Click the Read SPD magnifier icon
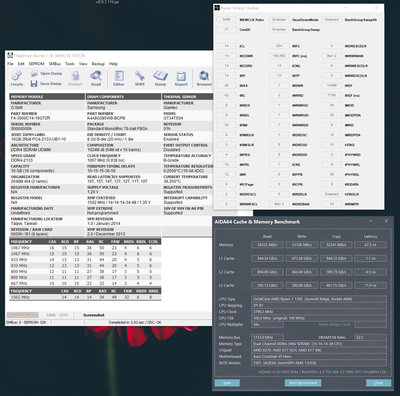400x396 pixels. coord(96,76)
